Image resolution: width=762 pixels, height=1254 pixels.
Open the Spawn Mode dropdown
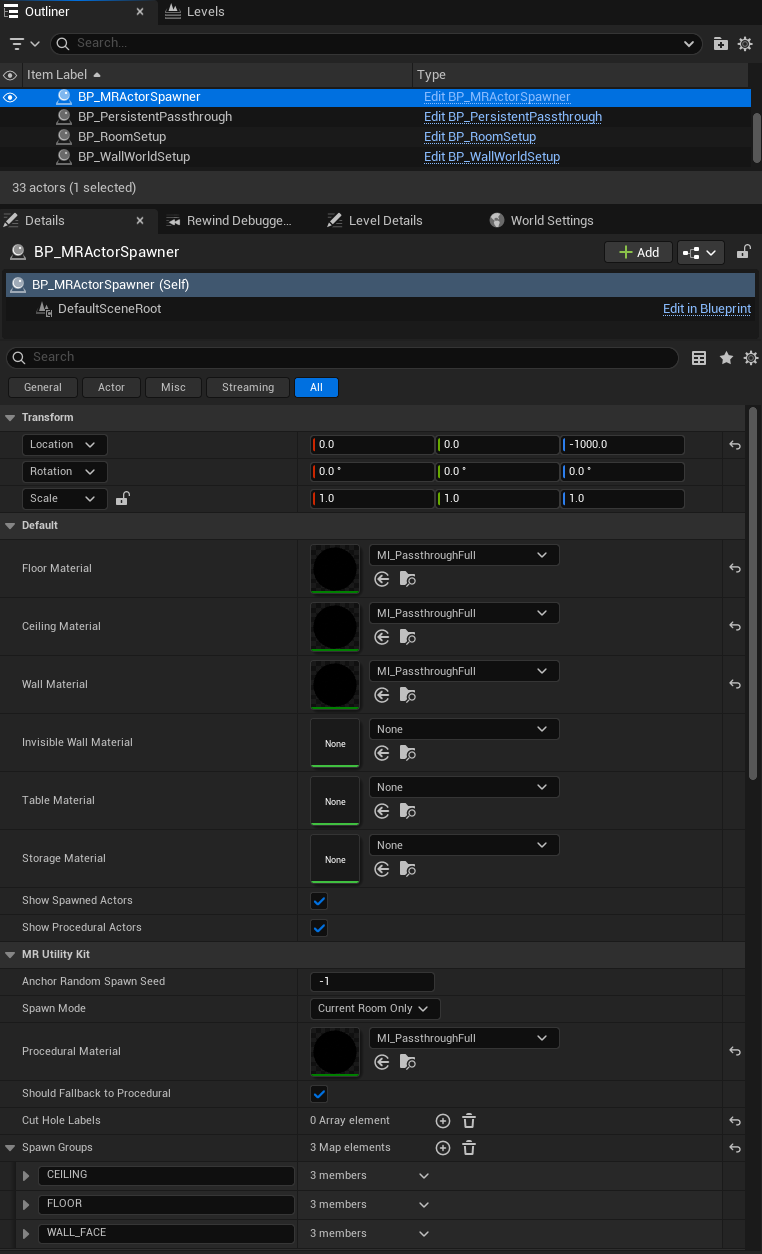point(374,1009)
